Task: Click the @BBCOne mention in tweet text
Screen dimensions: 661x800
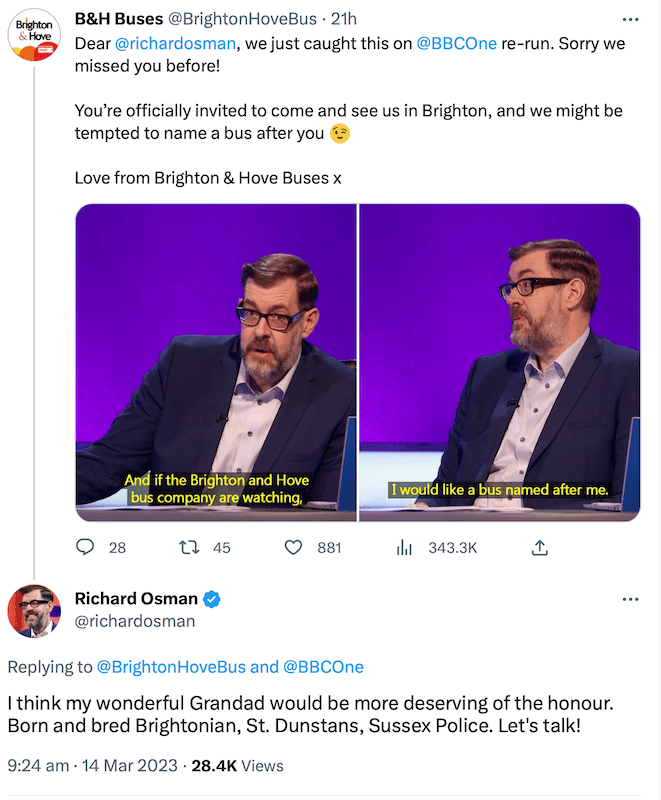Action: (457, 44)
